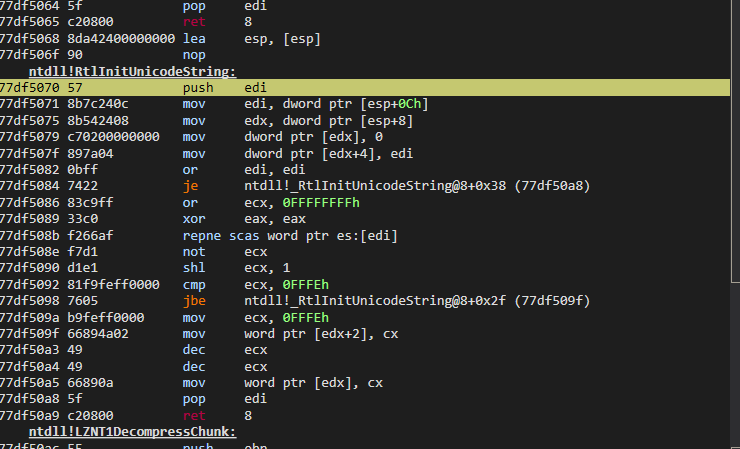Click address 77df5071 in the disassembly

click(30, 104)
